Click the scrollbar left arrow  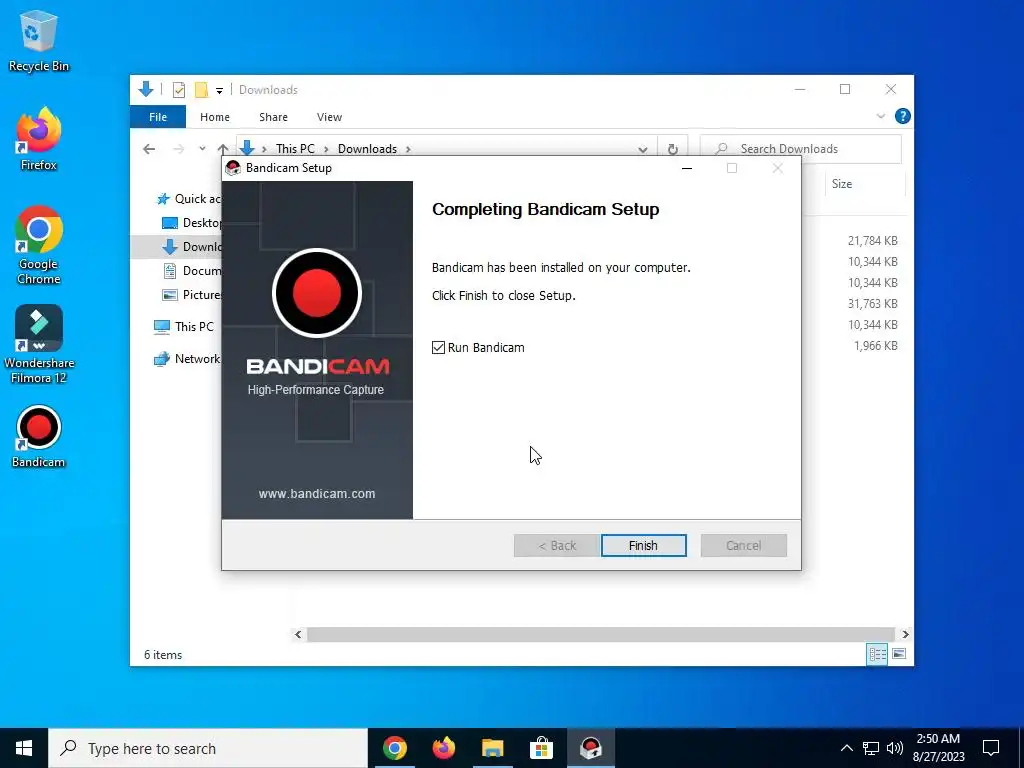(x=298, y=634)
